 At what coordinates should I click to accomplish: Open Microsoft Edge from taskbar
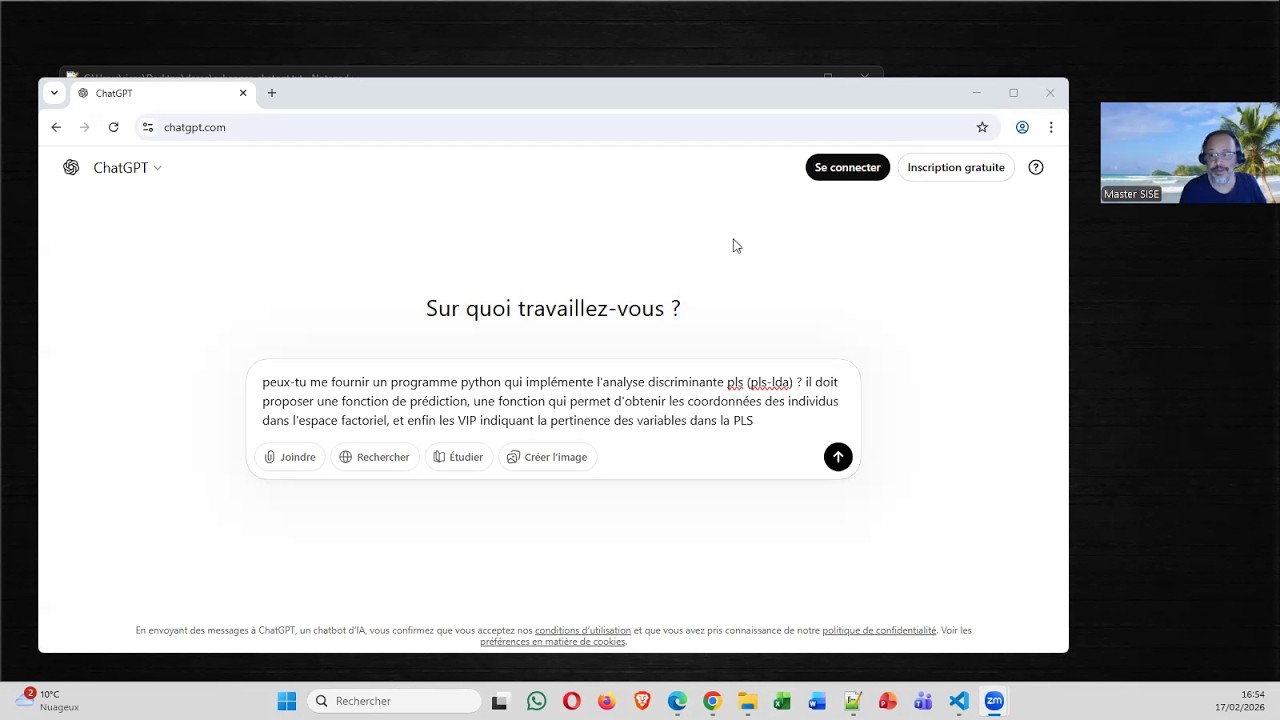pyautogui.click(x=677, y=701)
